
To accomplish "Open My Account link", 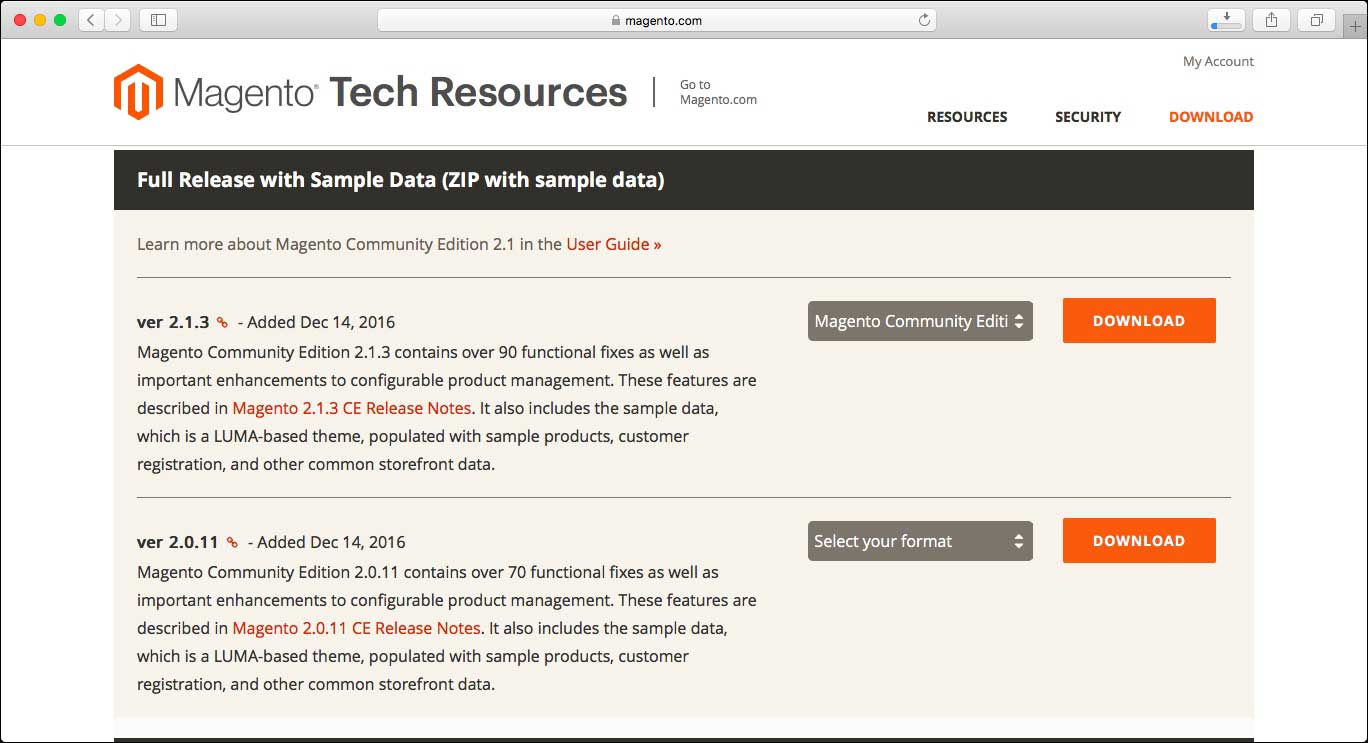I will [x=1218, y=61].
